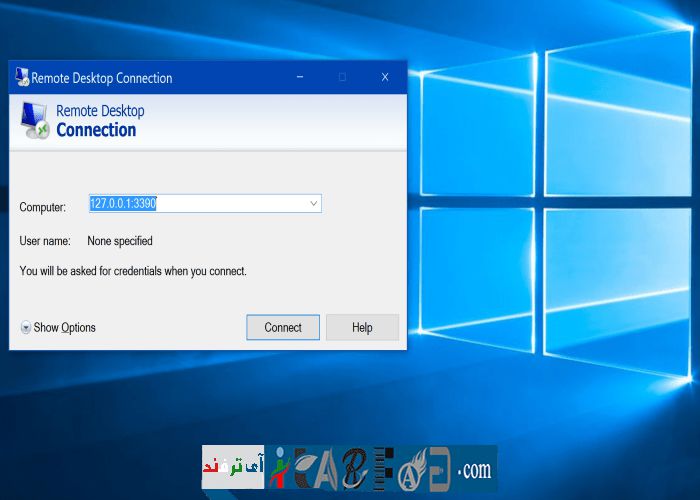
Task: Click the "None specified" user name value
Action: point(120,241)
